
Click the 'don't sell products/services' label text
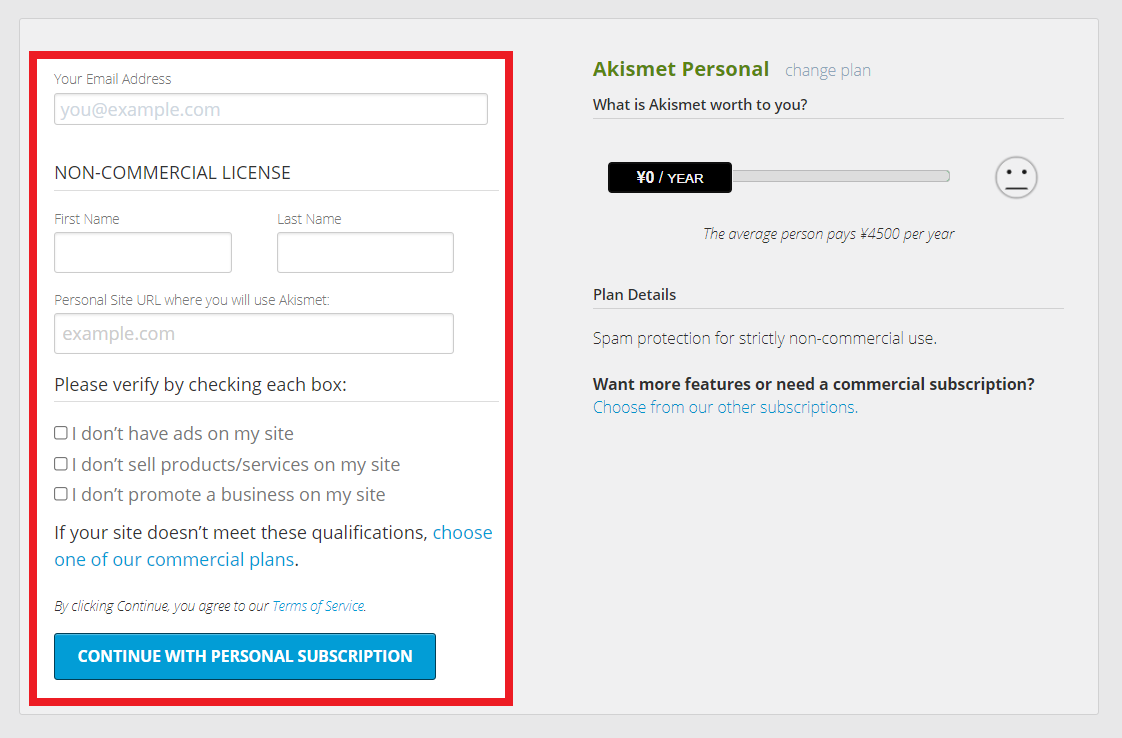point(235,465)
